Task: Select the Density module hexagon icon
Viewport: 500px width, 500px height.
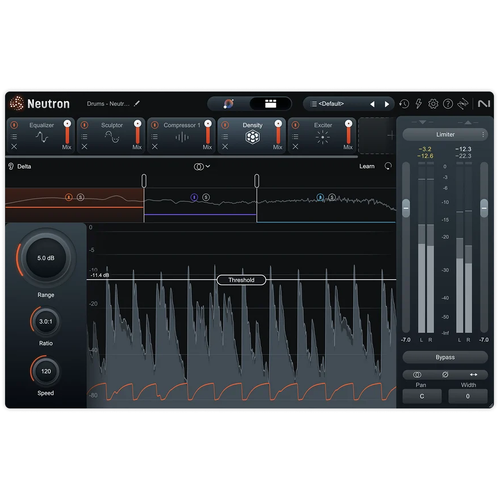Action: point(252,137)
